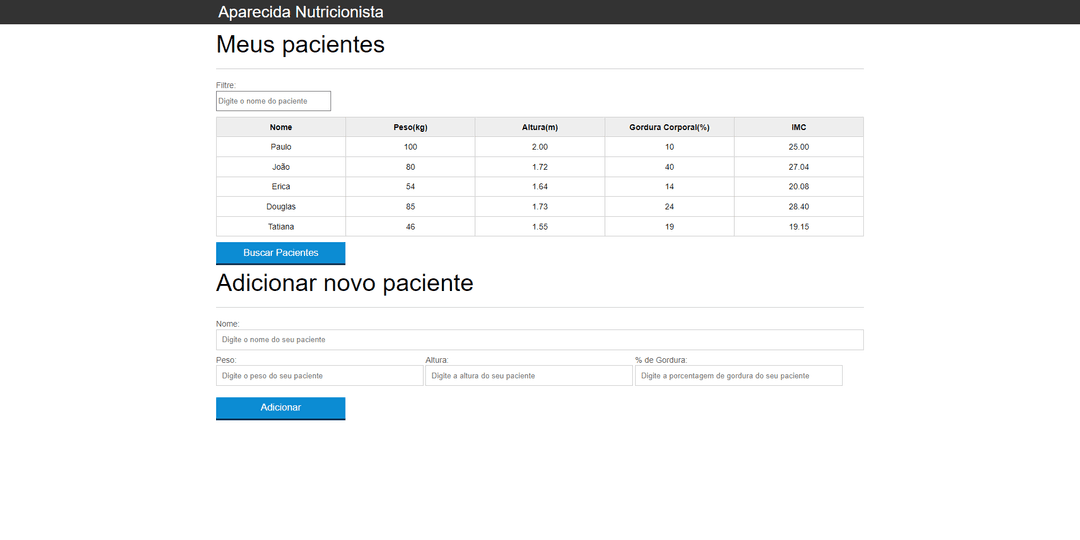
Task: Click the Altura(m) column header
Action: point(540,127)
